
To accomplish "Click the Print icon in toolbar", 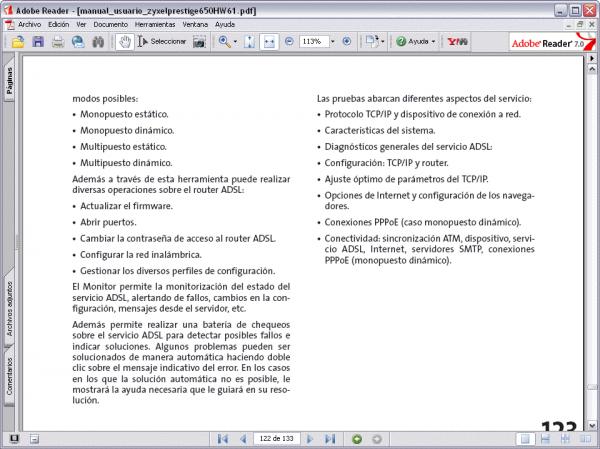I will pyautogui.click(x=58, y=42).
